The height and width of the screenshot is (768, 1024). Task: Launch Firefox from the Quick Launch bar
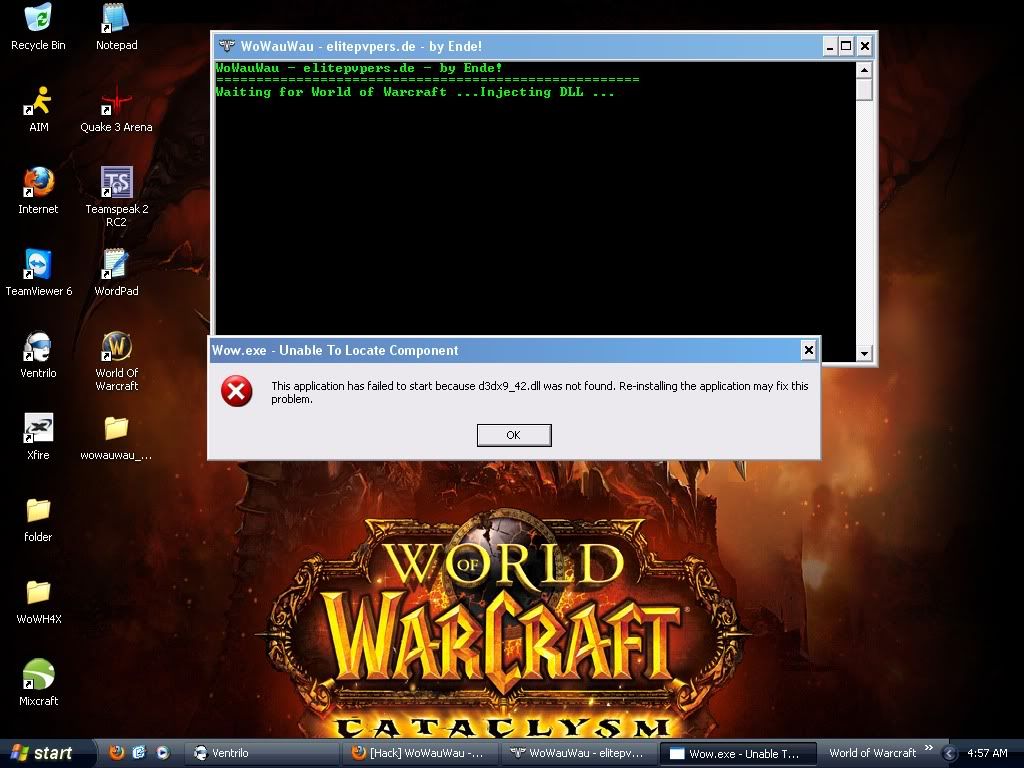(x=117, y=752)
